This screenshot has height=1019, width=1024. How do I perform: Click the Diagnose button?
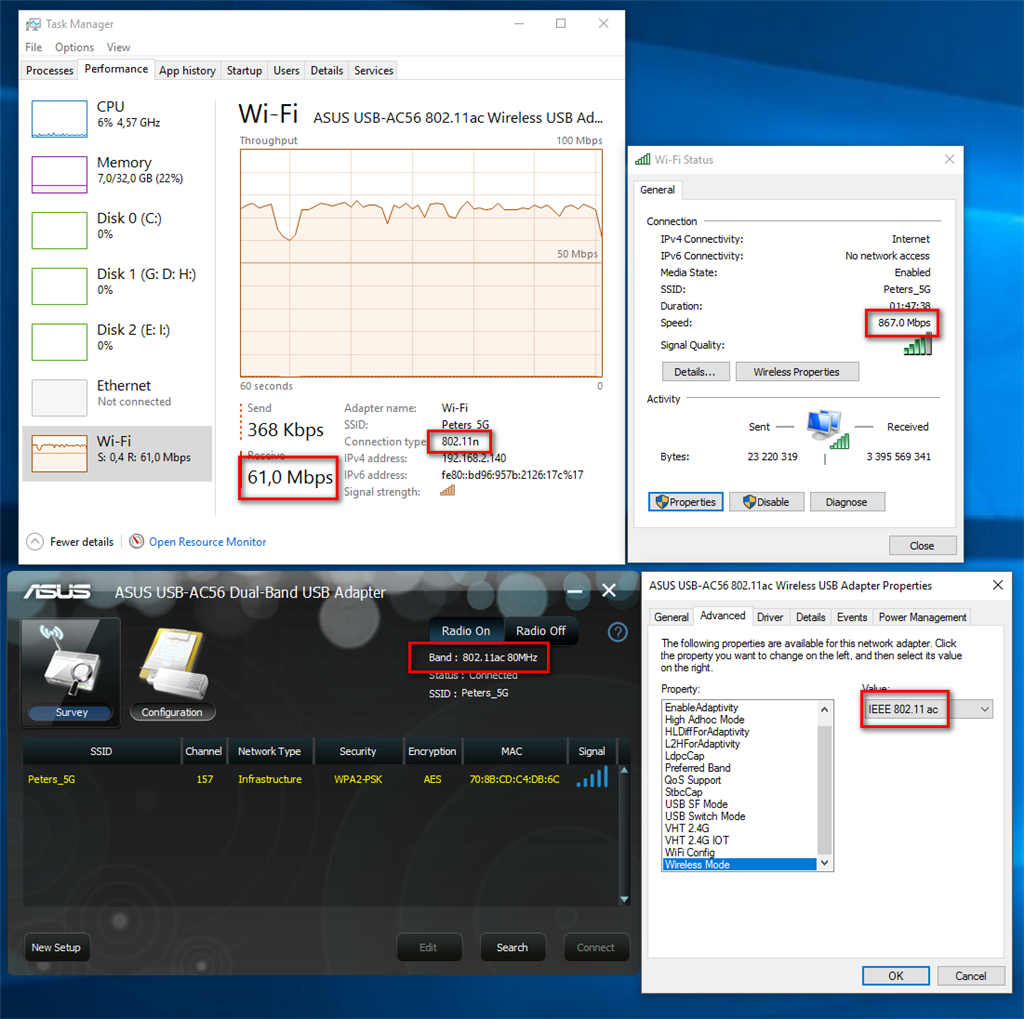[x=846, y=502]
